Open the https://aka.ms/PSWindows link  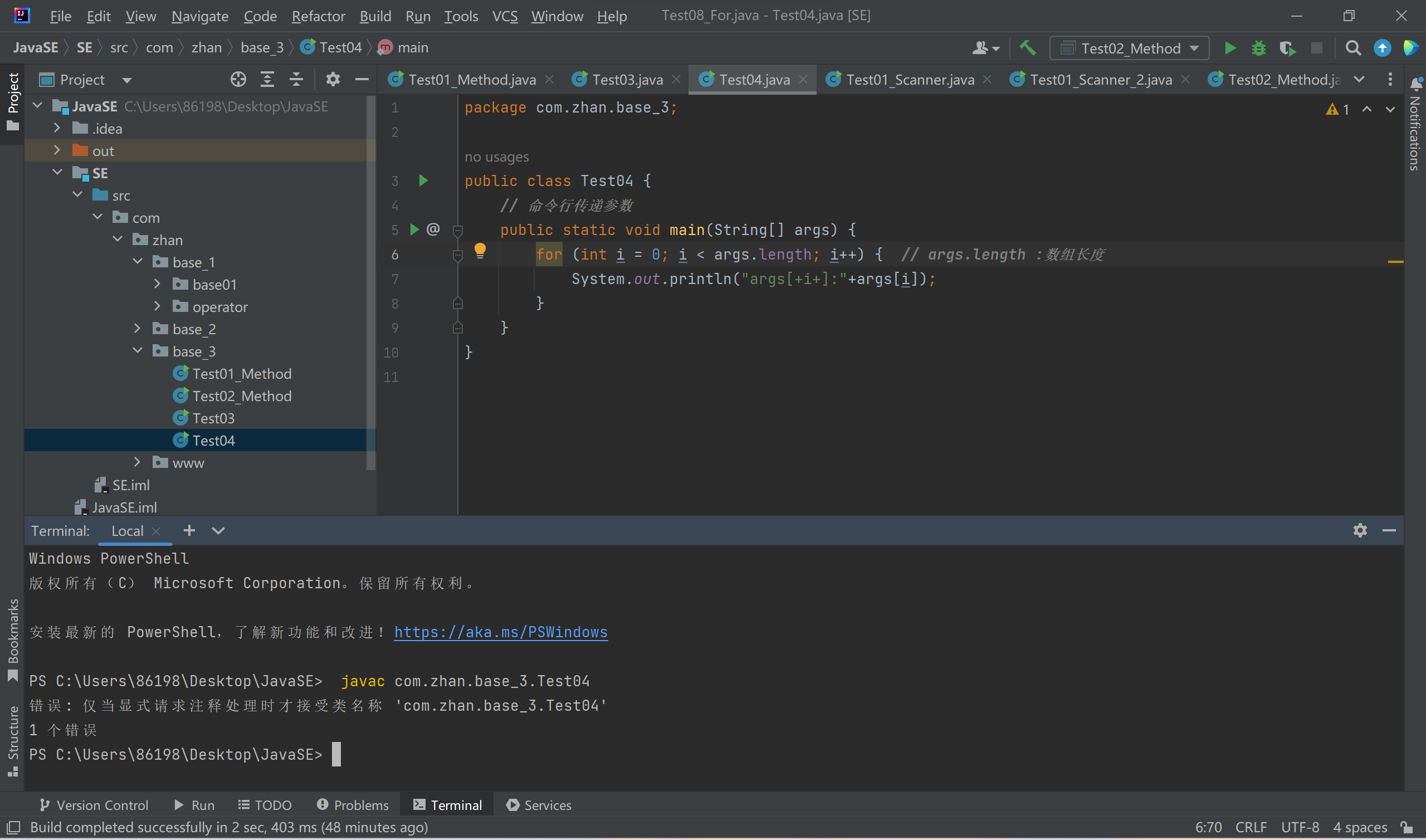[x=501, y=632]
